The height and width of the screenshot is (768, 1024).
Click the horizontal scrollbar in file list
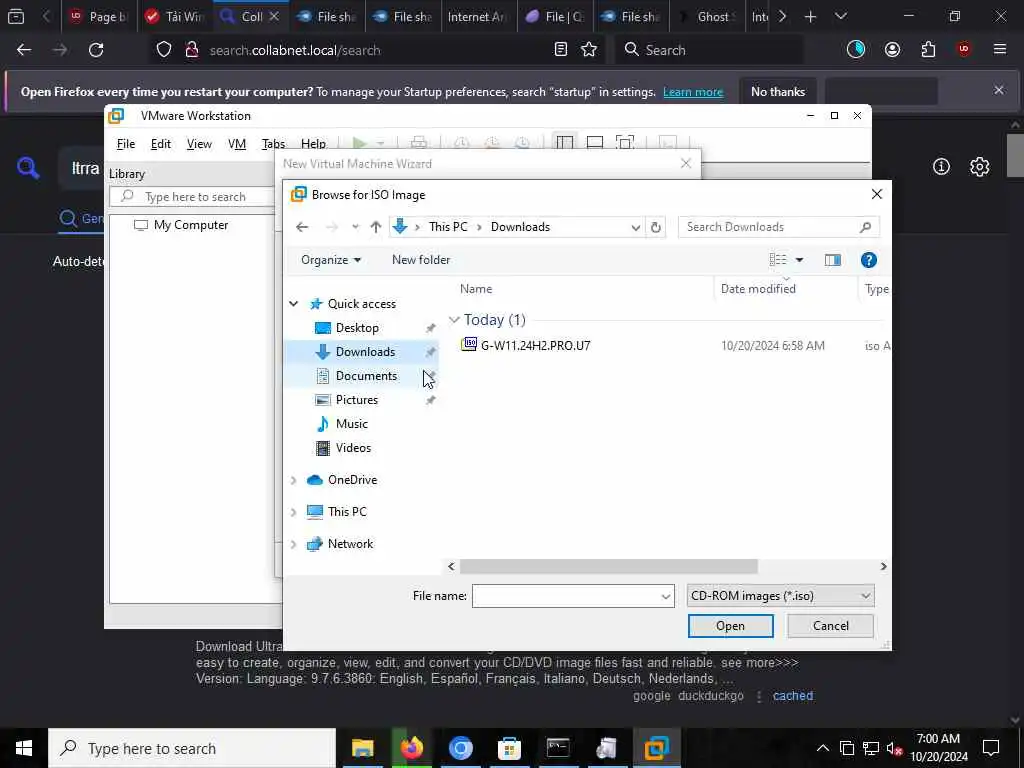click(608, 566)
